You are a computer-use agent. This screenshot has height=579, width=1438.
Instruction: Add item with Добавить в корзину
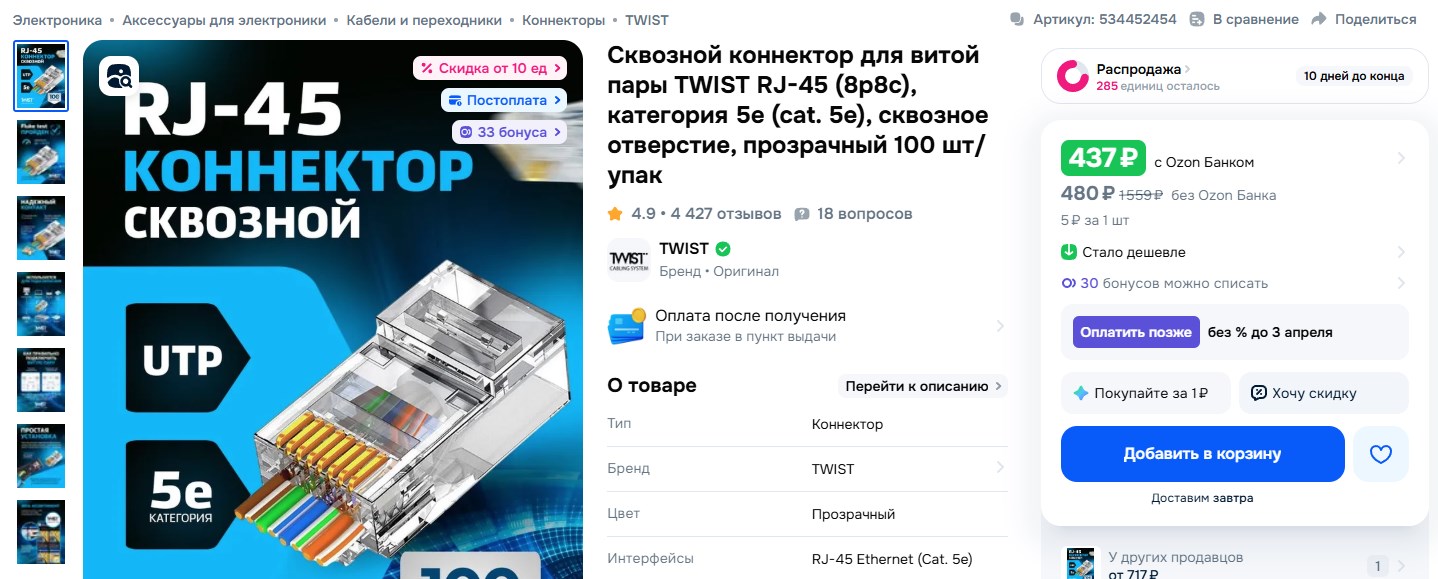(1202, 454)
